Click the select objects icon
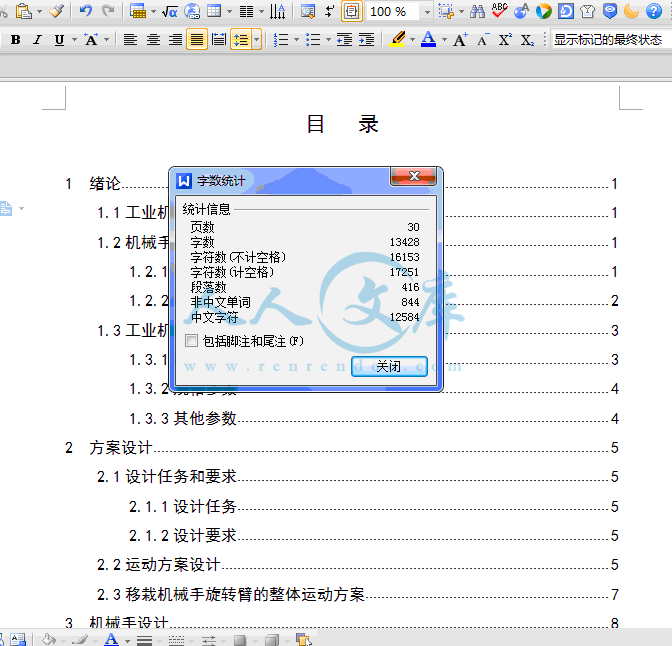Viewport: 672px width, 646px height. [x=446, y=11]
